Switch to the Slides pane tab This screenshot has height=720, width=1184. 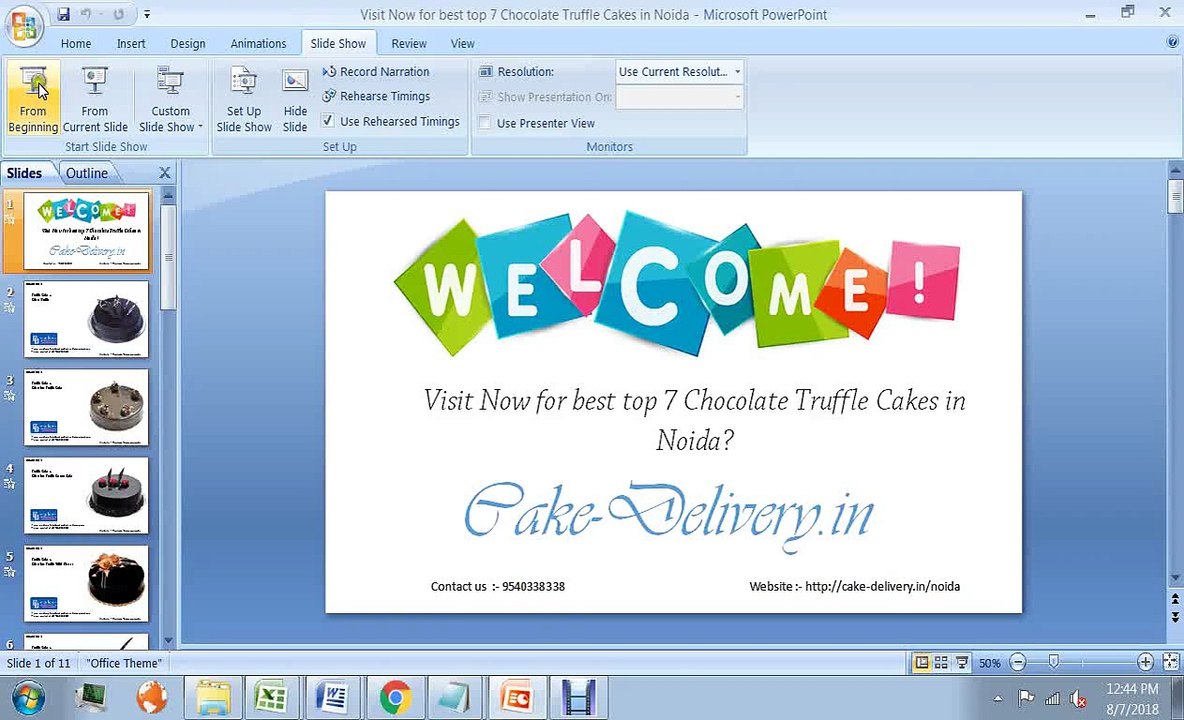(24, 173)
